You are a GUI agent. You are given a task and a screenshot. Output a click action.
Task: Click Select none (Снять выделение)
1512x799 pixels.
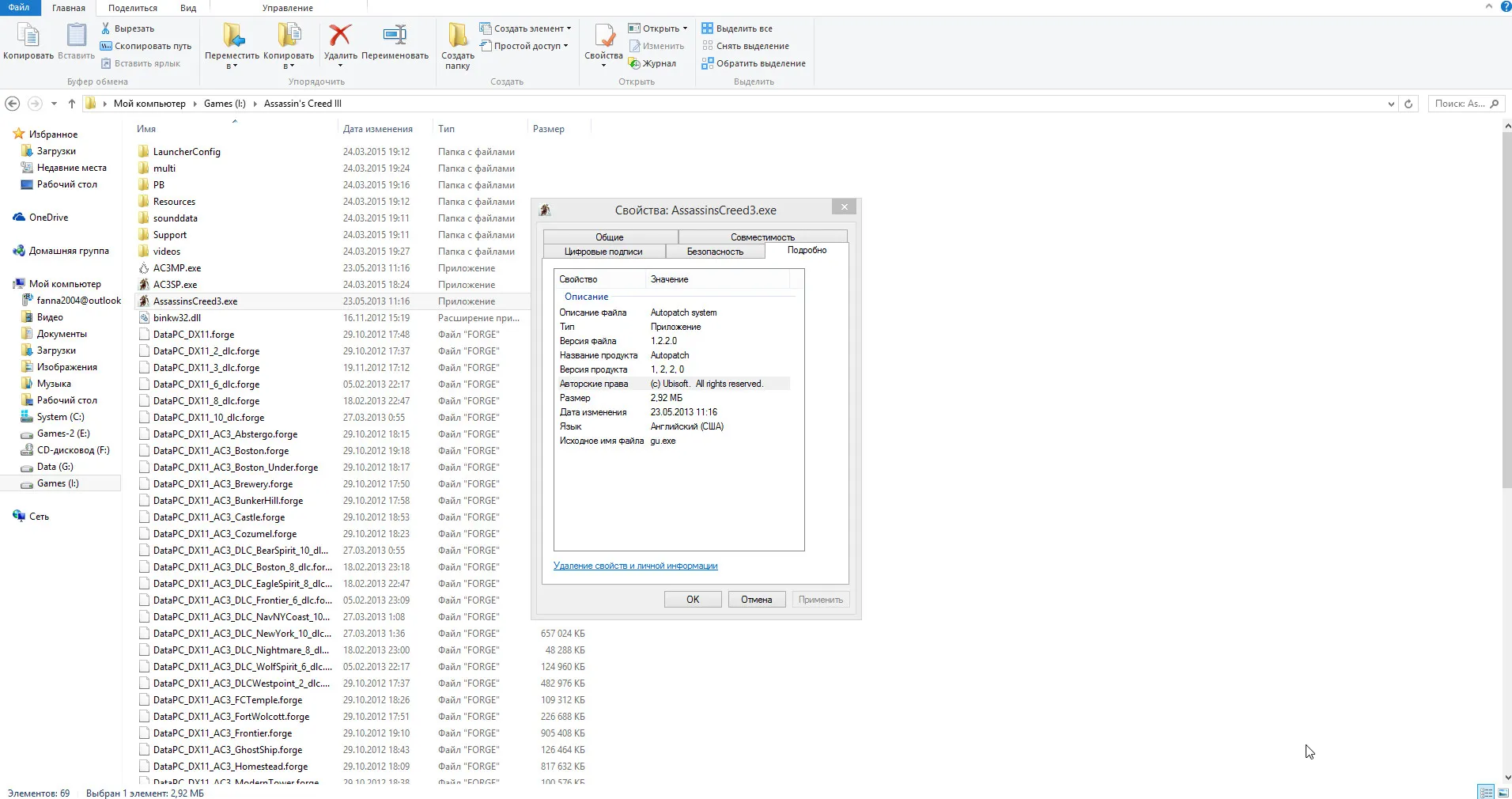pyautogui.click(x=745, y=46)
